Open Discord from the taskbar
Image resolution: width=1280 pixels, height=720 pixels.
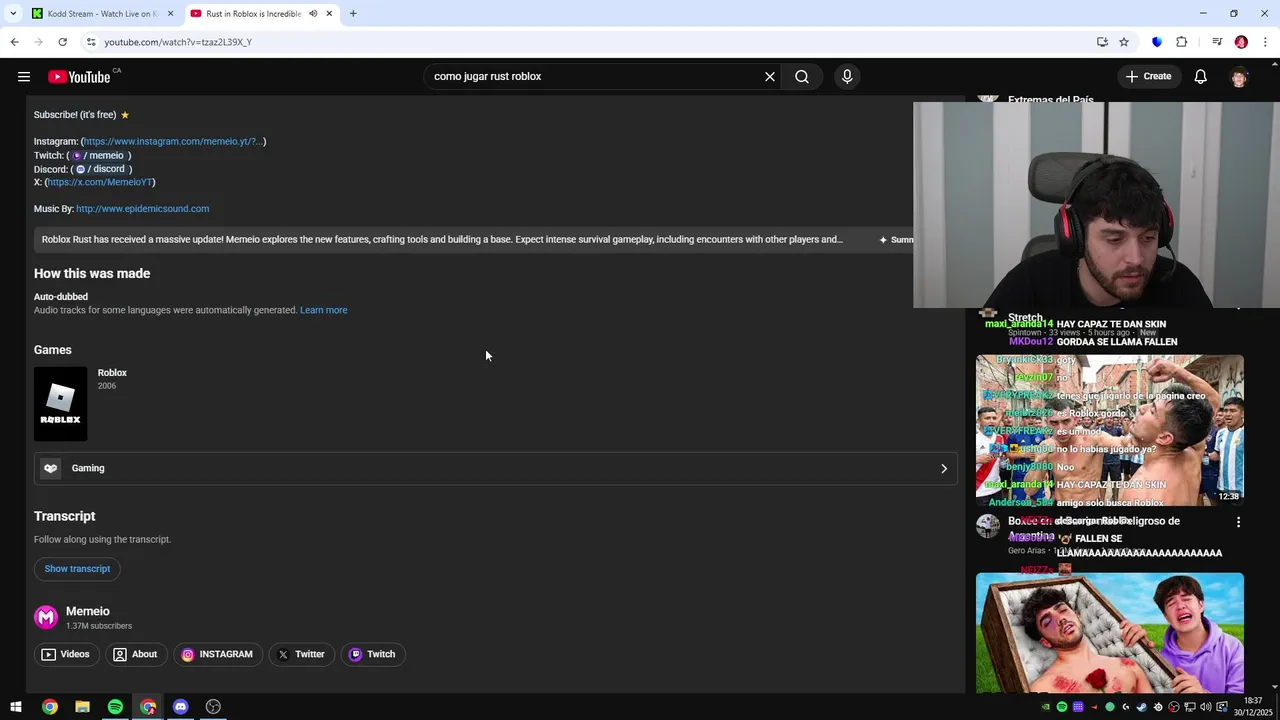tap(180, 707)
